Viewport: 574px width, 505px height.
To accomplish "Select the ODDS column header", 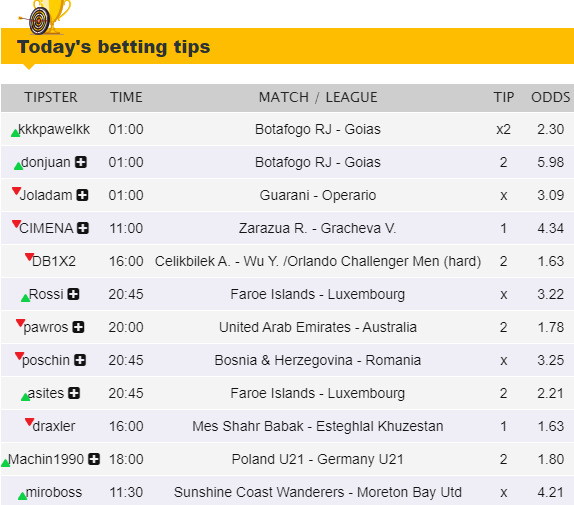I will click(x=551, y=97).
